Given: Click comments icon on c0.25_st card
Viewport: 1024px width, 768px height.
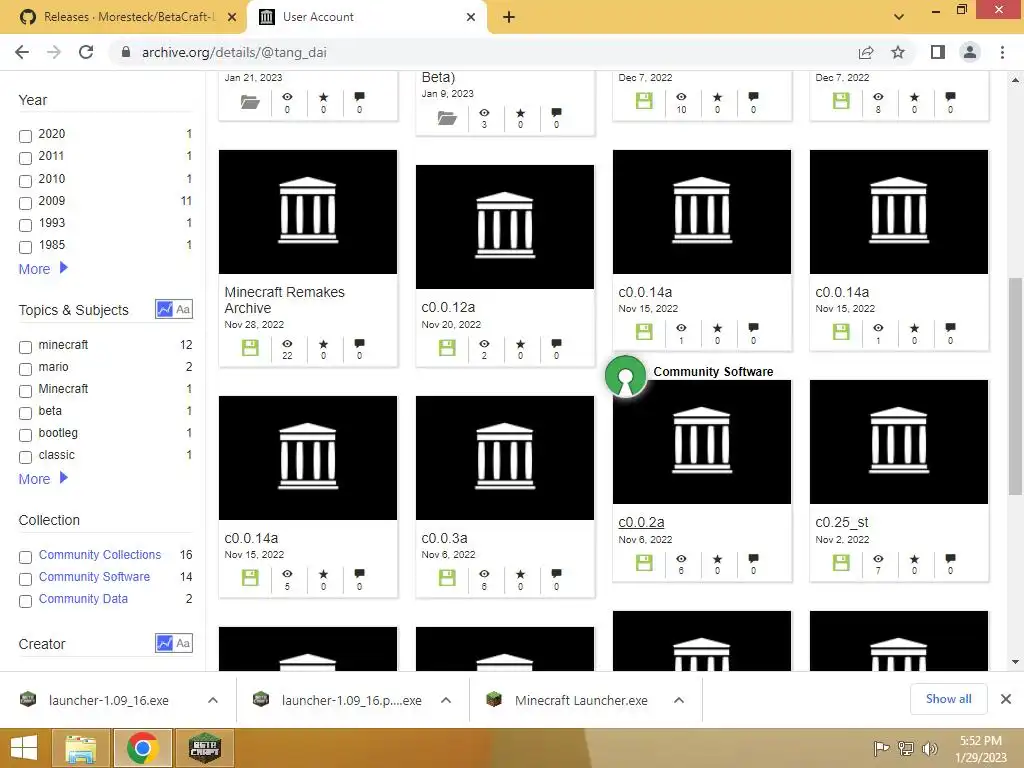Looking at the screenshot, I should [x=950, y=558].
